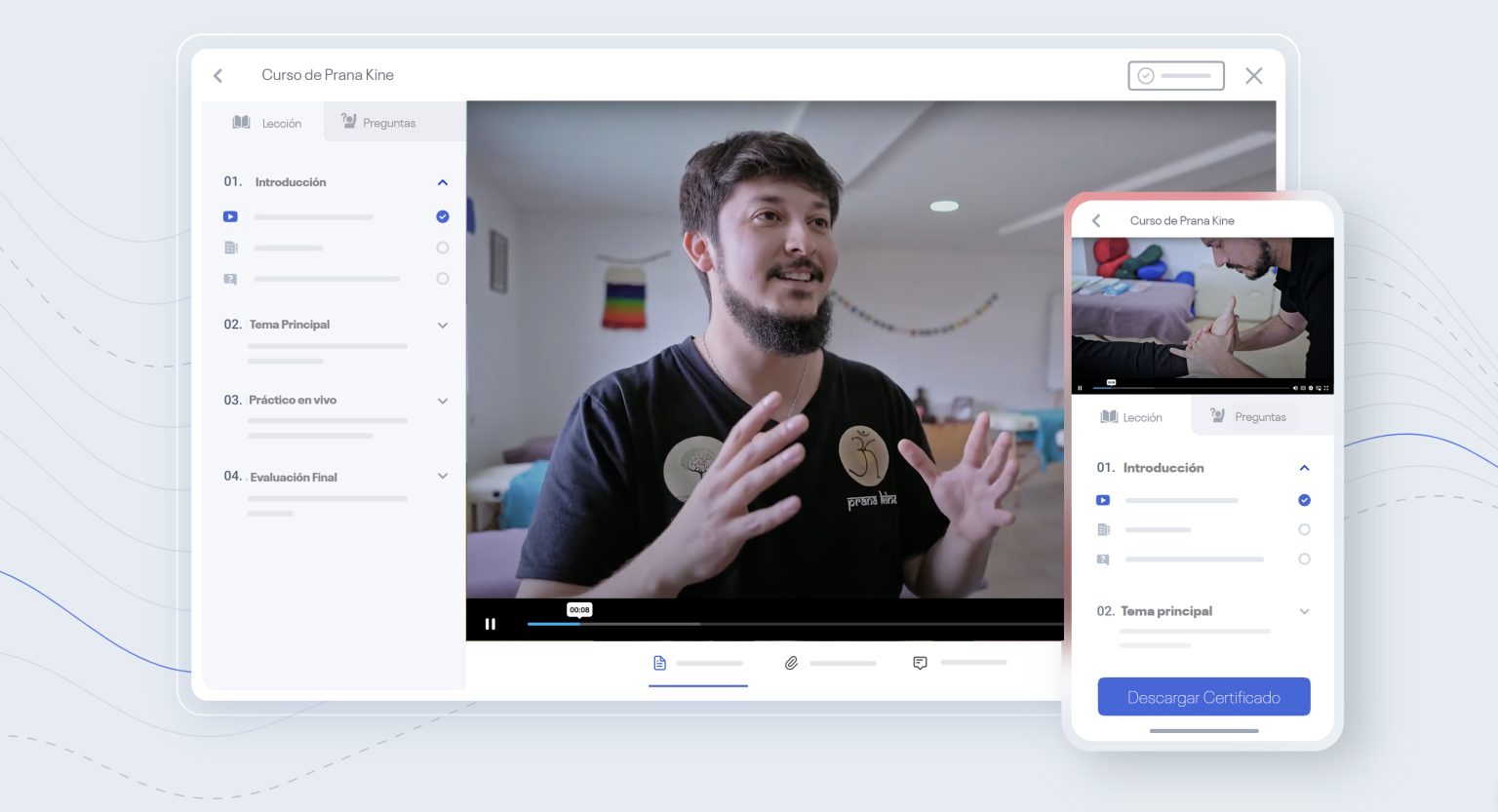Pause the main video
1498x812 pixels.
(491, 624)
